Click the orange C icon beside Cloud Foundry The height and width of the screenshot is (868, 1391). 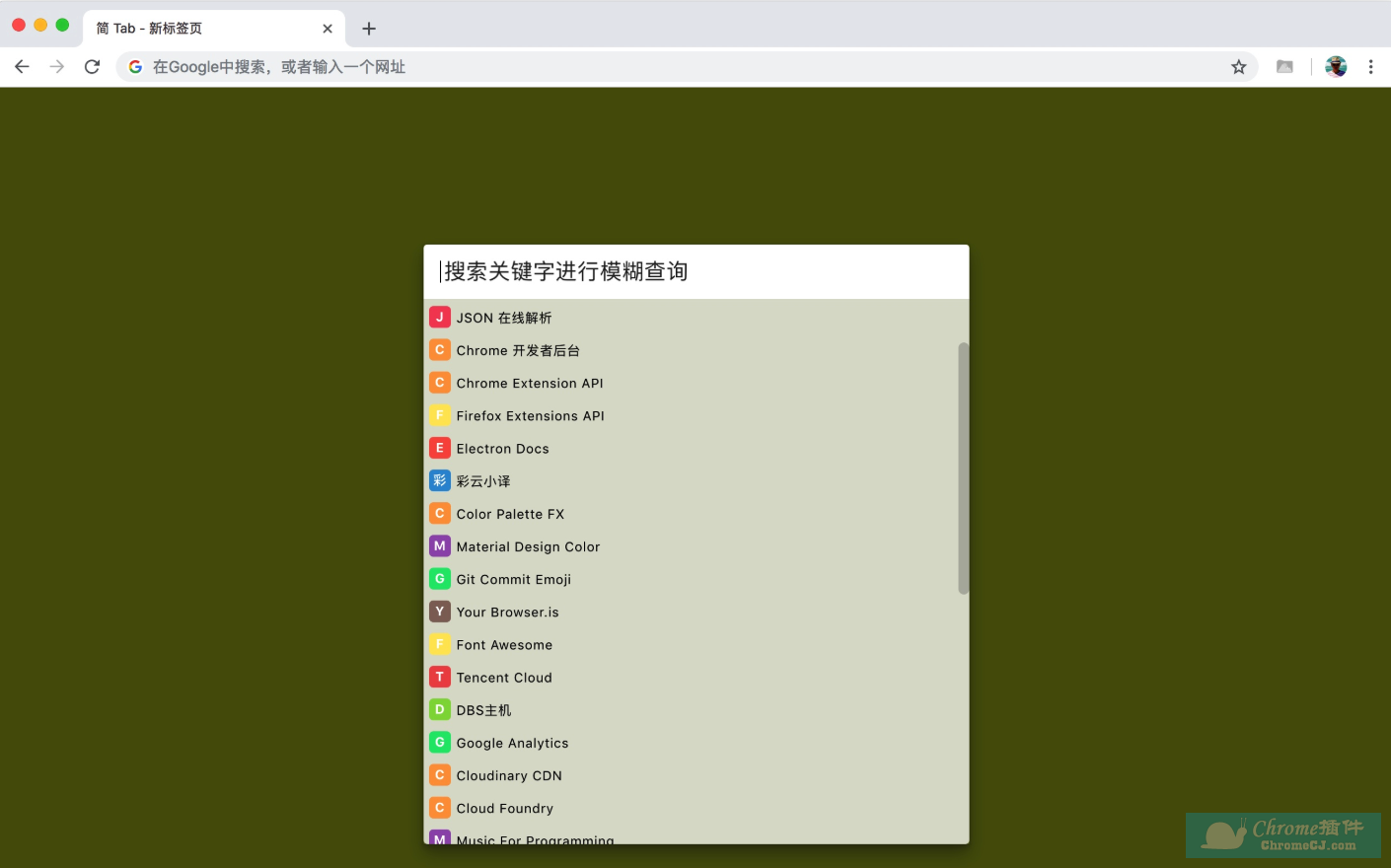pyautogui.click(x=440, y=808)
